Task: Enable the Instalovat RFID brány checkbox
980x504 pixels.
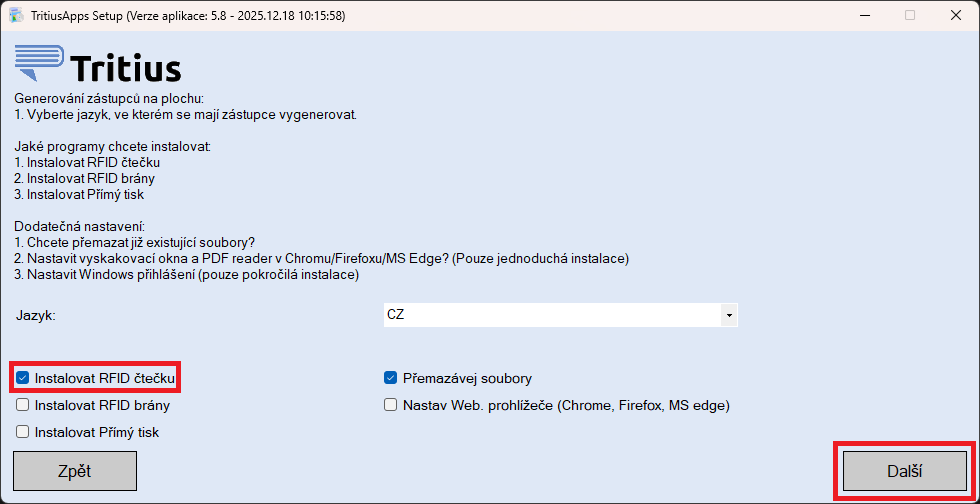Action: [x=23, y=406]
